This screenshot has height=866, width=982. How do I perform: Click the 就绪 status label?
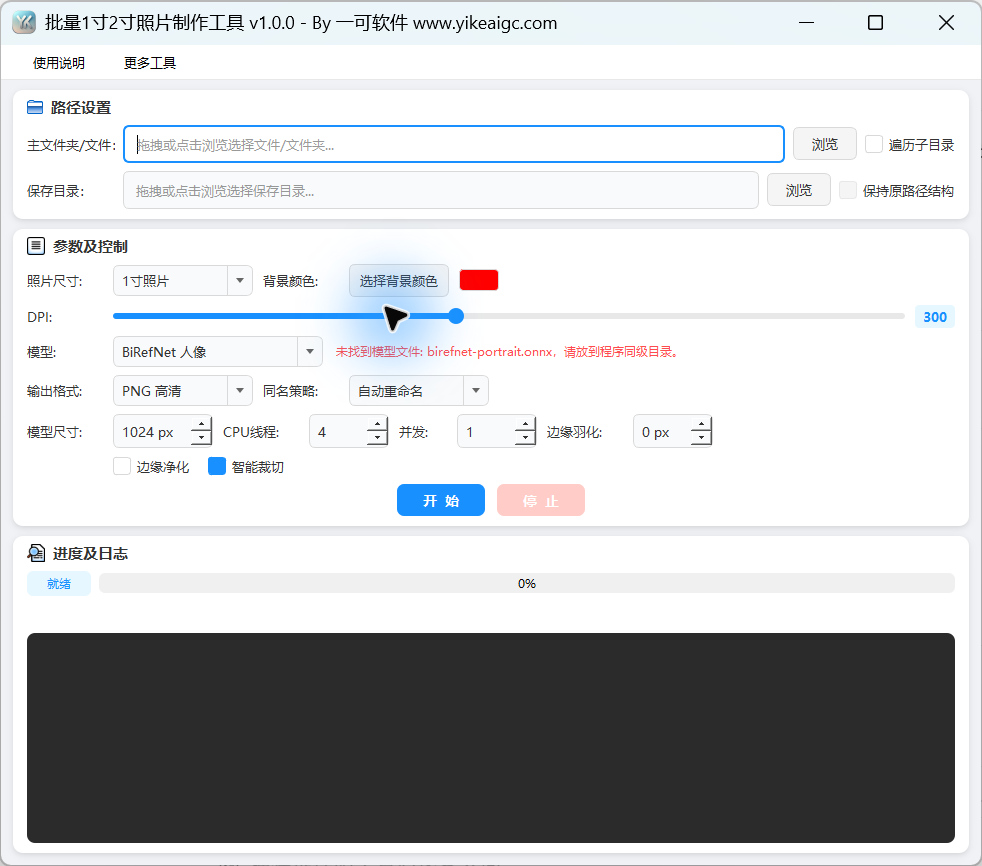[59, 584]
